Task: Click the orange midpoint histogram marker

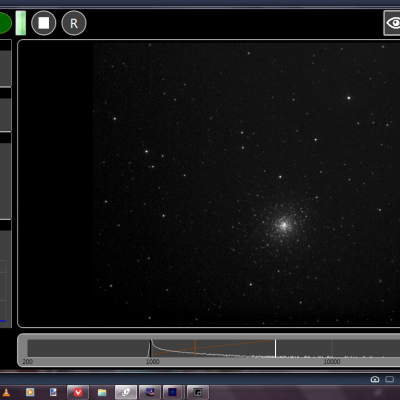Action: (x=195, y=348)
